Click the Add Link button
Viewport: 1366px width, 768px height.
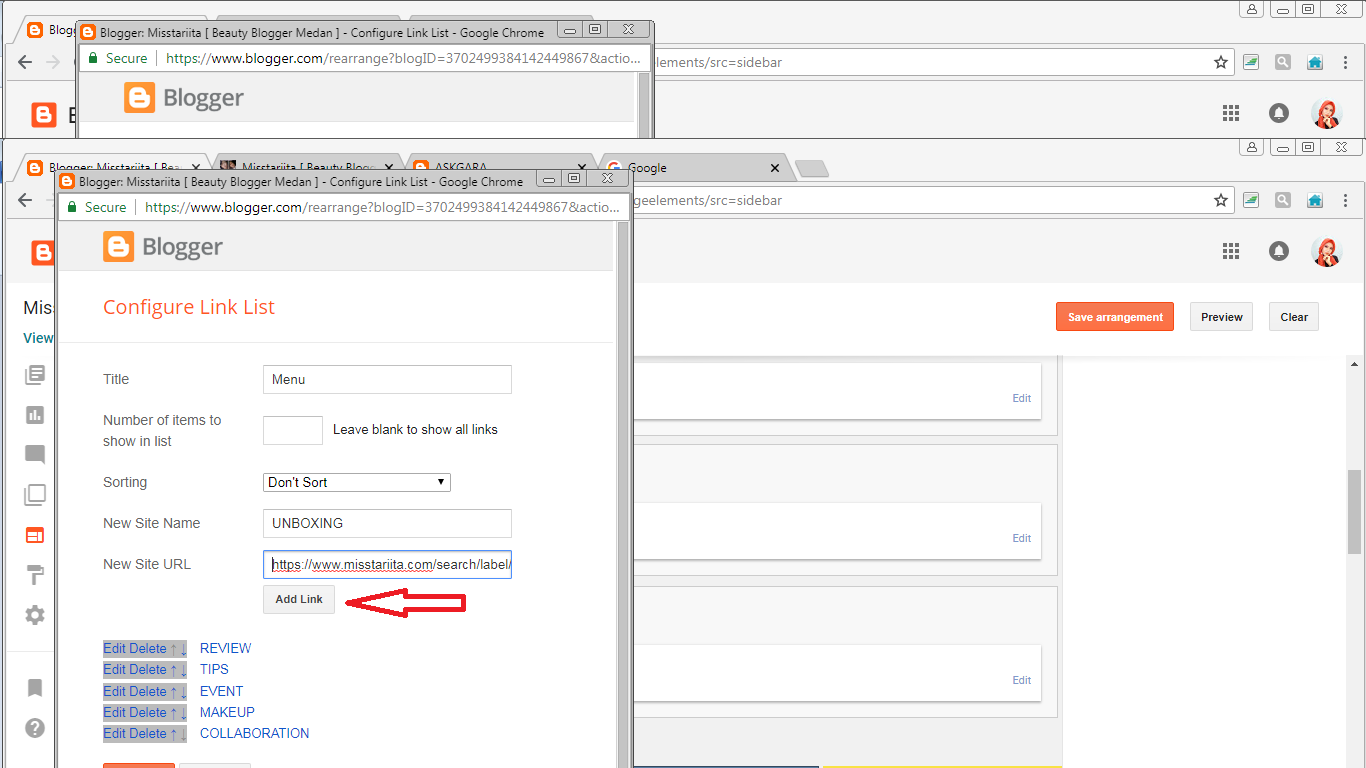click(299, 599)
